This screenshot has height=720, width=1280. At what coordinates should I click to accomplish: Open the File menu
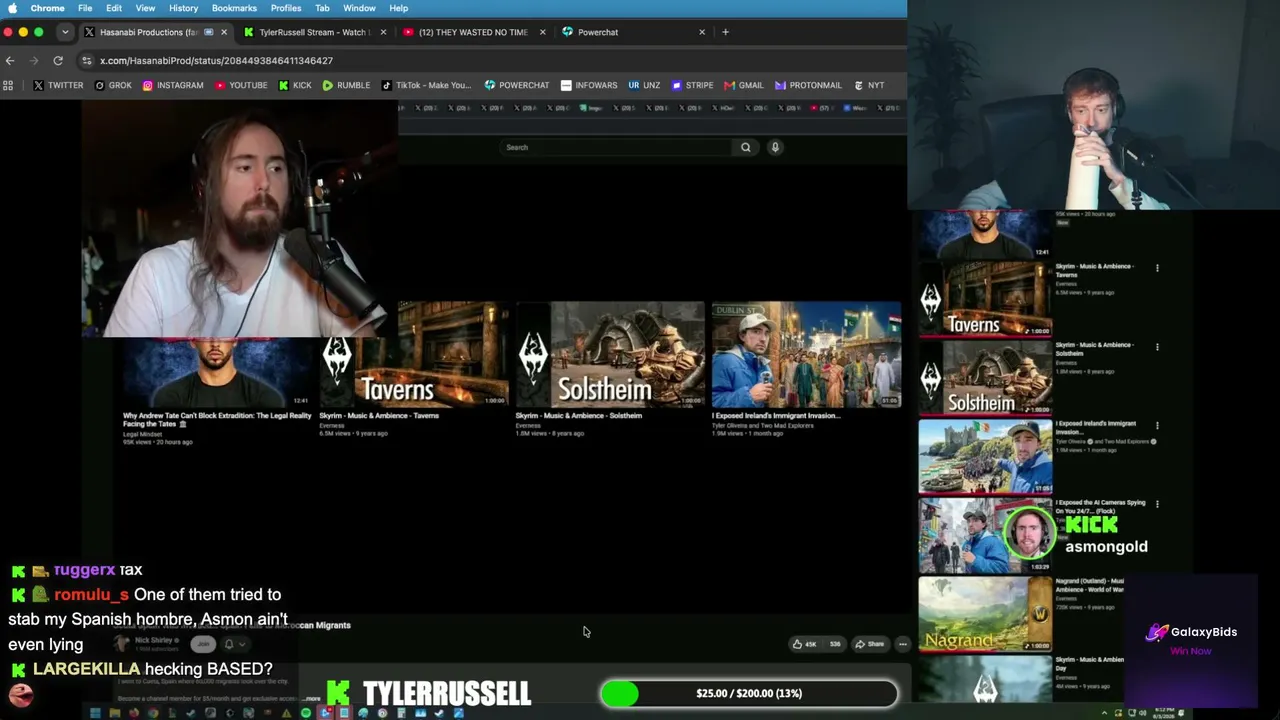pyautogui.click(x=85, y=8)
